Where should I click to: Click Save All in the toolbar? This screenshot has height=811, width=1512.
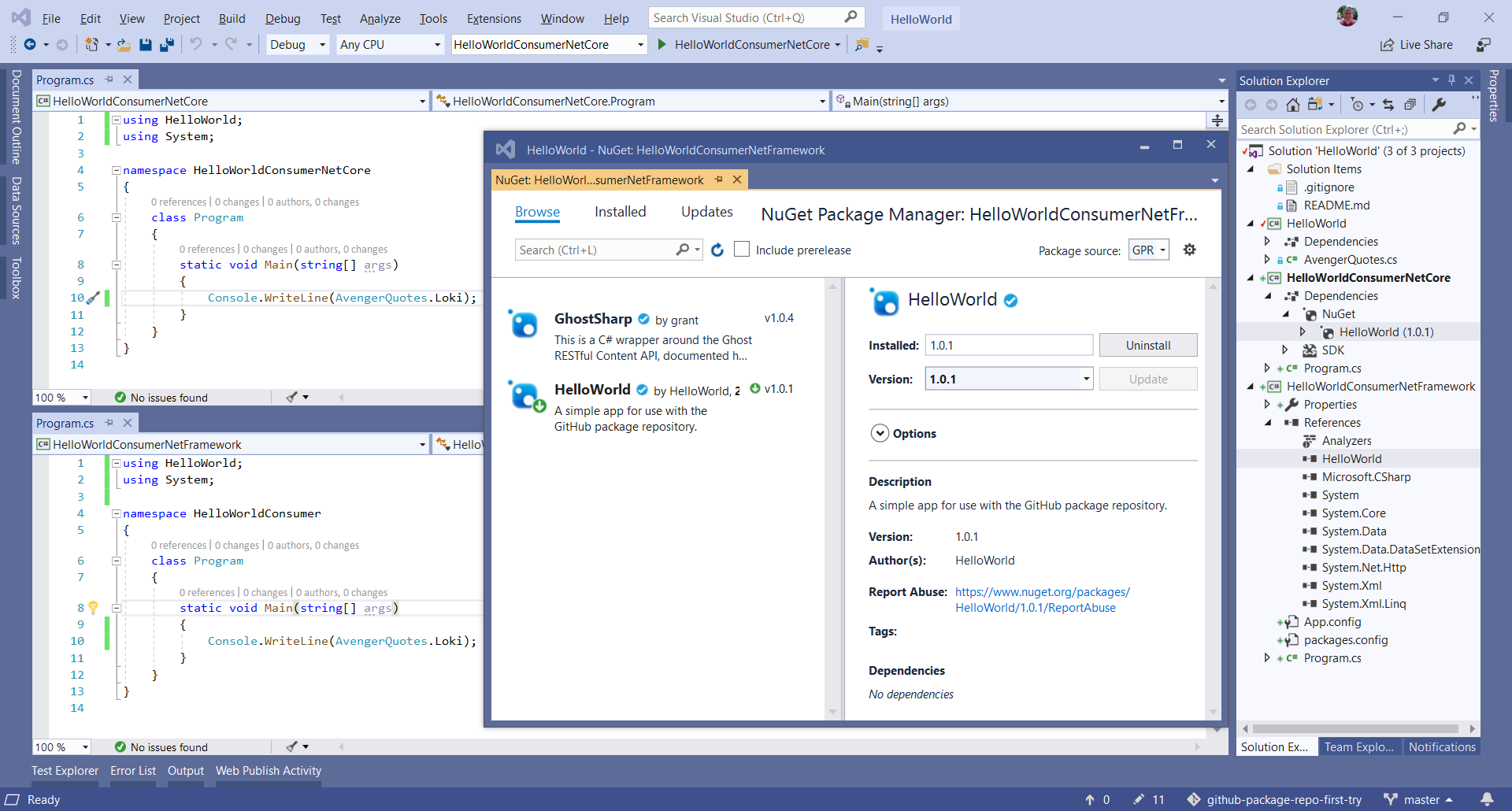click(166, 45)
